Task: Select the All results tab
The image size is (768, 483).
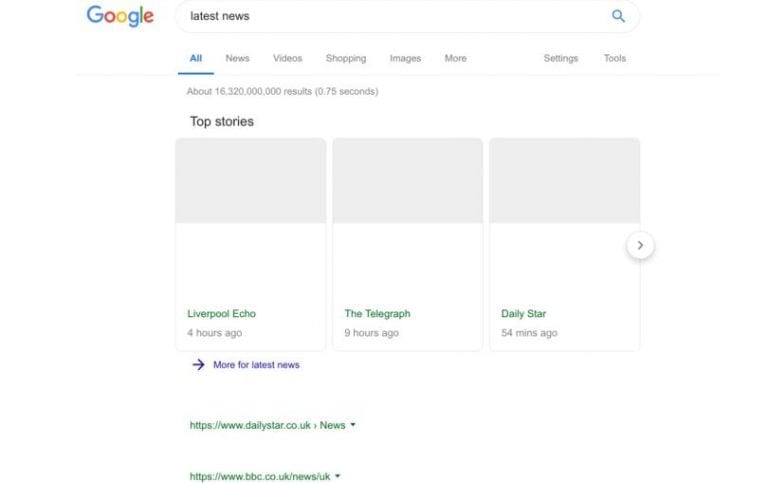Action: (196, 58)
